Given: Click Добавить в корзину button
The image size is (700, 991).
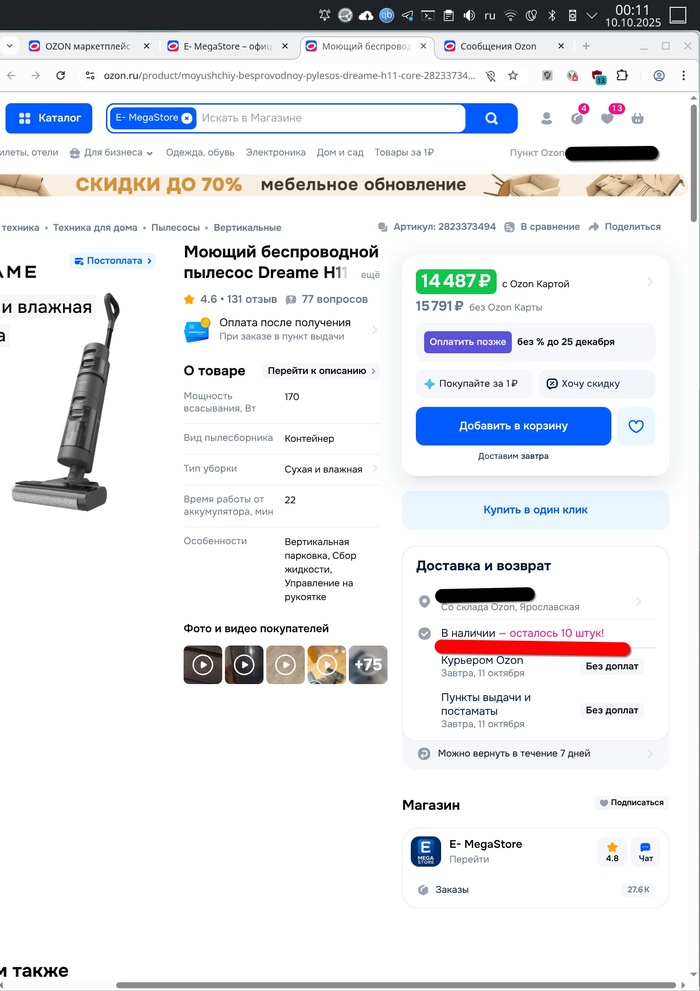Looking at the screenshot, I should click(x=513, y=426).
